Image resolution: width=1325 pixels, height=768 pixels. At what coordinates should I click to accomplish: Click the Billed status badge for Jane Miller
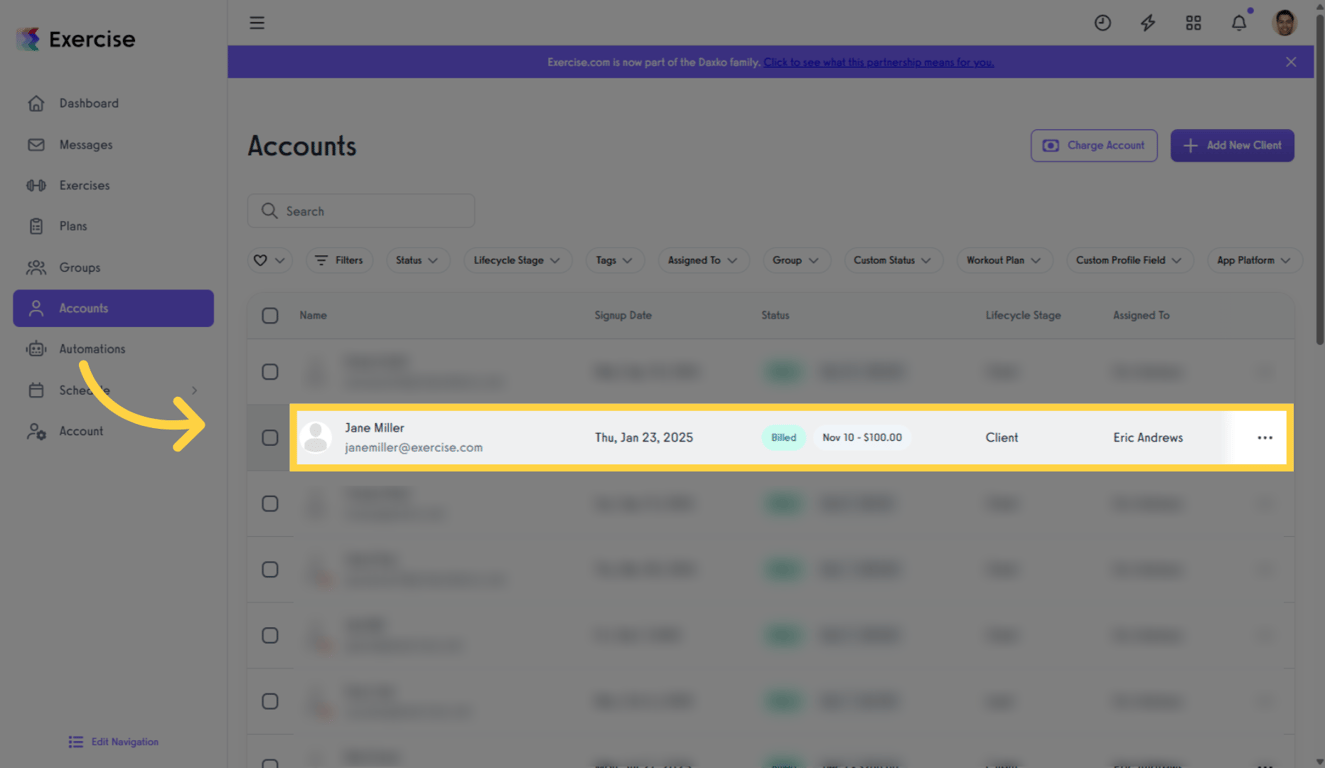pyautogui.click(x=783, y=437)
